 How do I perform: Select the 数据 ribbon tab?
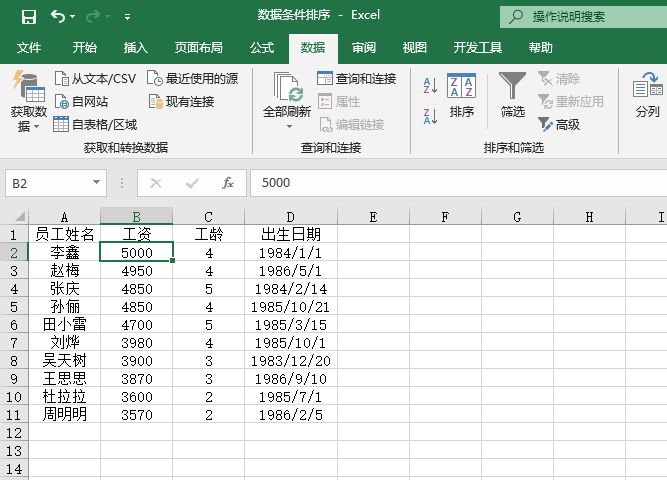coord(313,48)
